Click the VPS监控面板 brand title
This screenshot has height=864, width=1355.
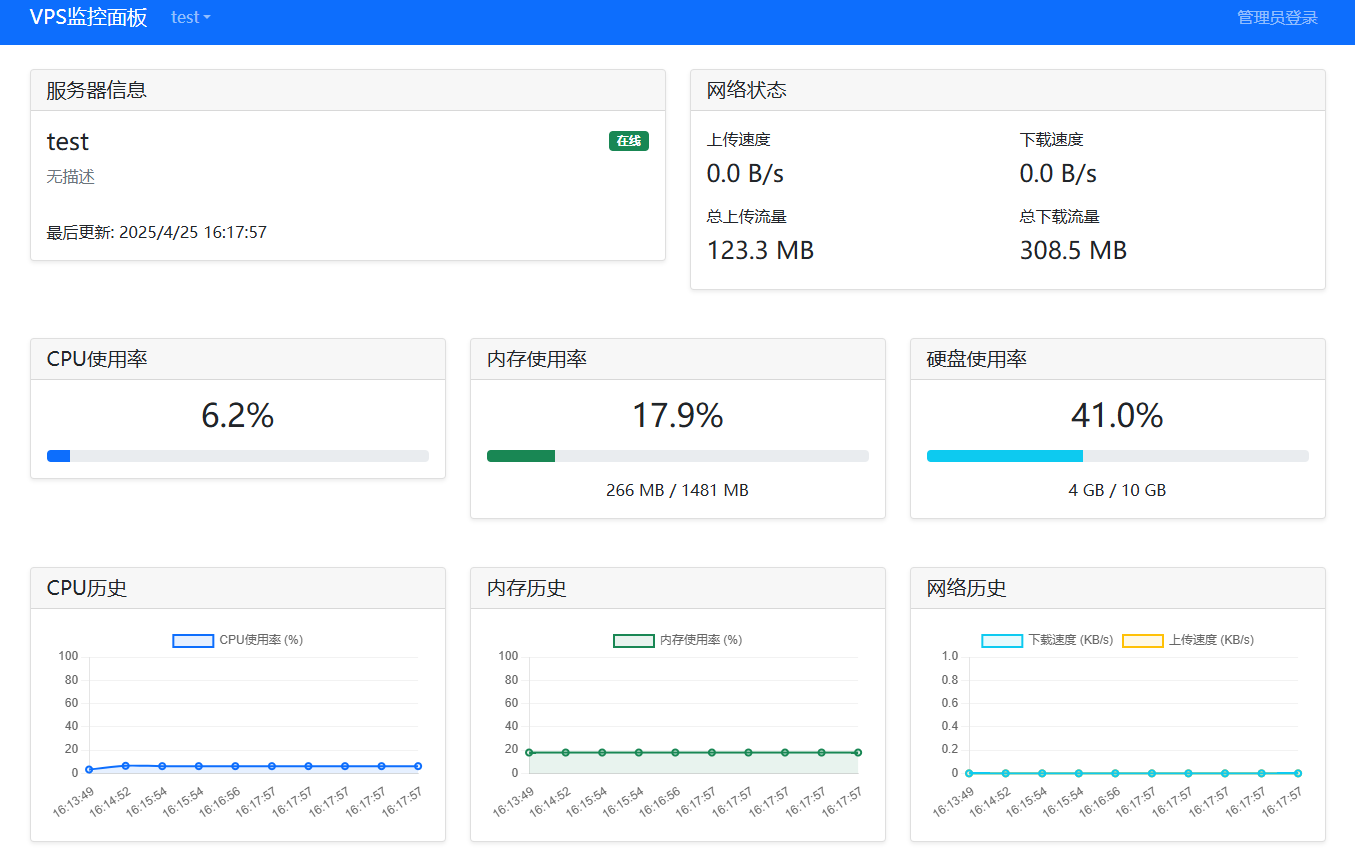(x=88, y=17)
